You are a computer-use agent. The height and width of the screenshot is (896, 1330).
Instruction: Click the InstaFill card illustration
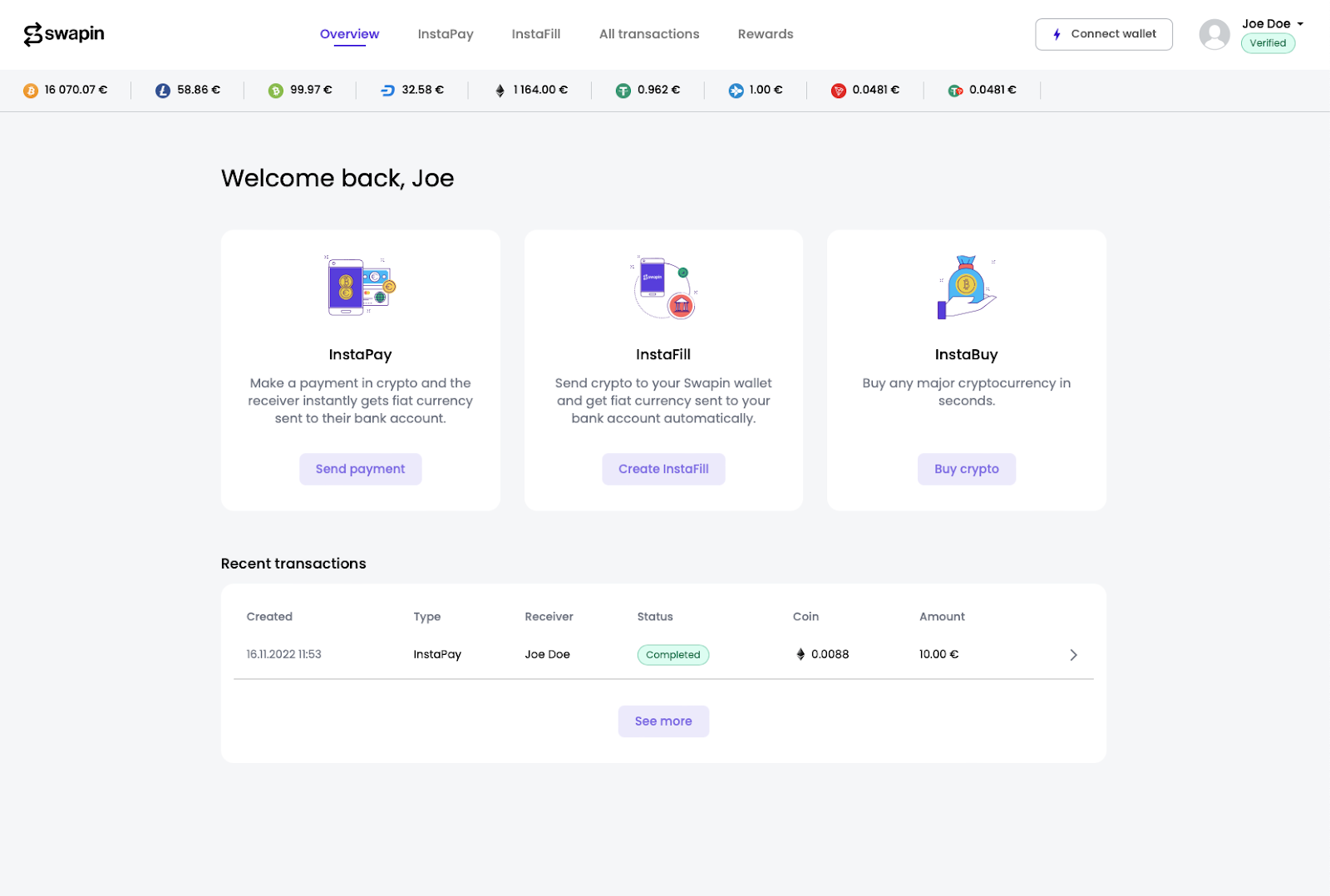point(664,288)
